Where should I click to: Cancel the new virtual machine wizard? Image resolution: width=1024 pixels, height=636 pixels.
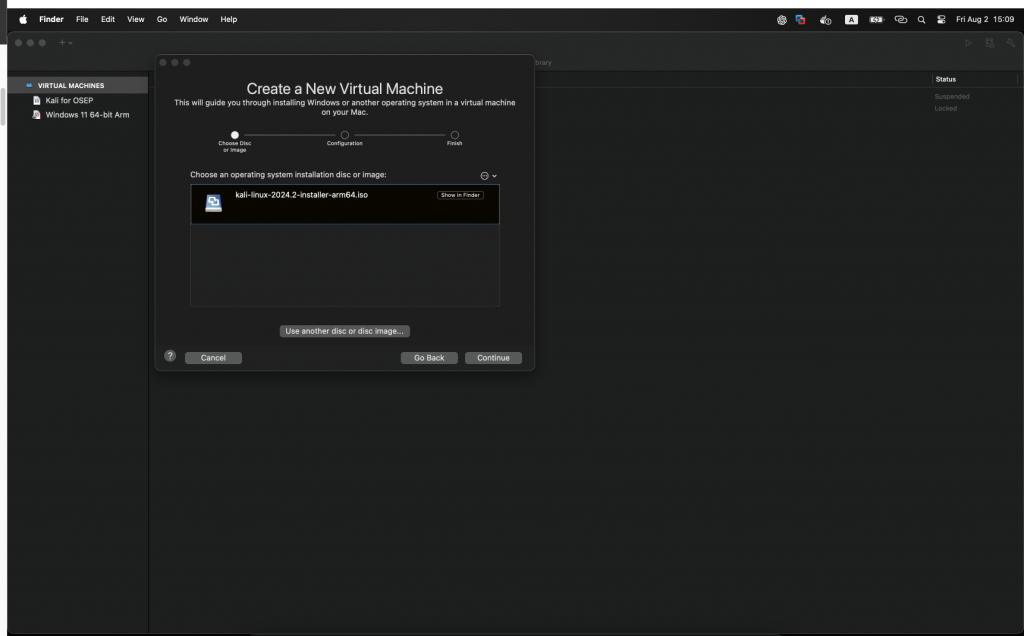(x=213, y=358)
